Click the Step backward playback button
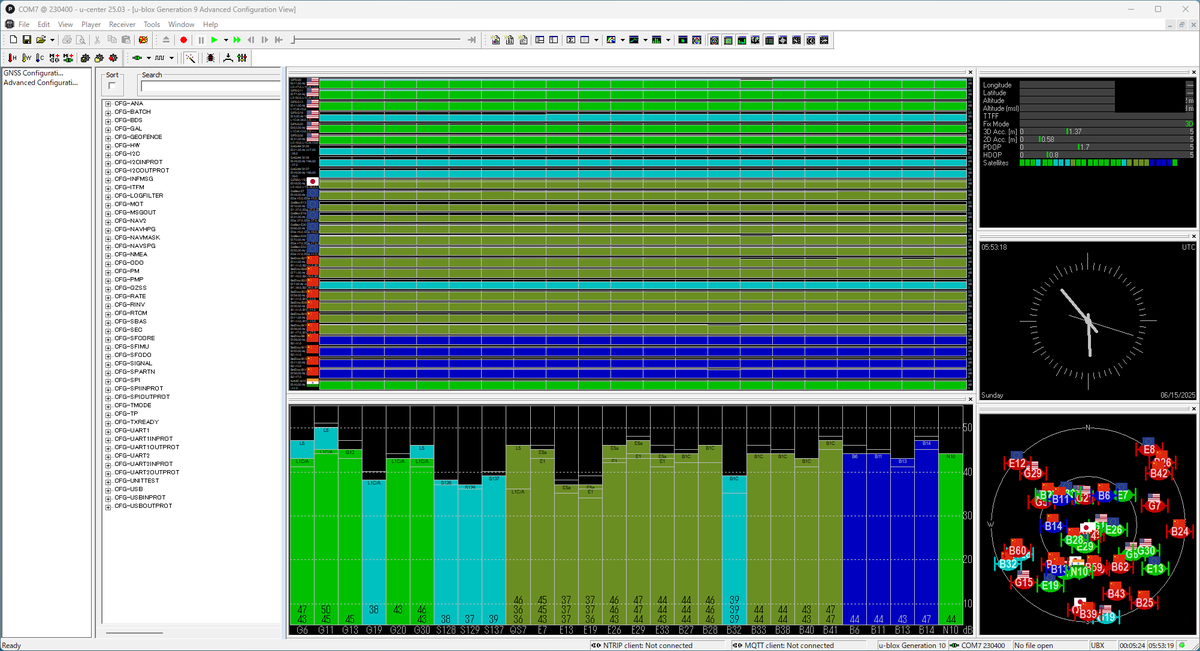This screenshot has width=1200, height=651. pyautogui.click(x=251, y=40)
